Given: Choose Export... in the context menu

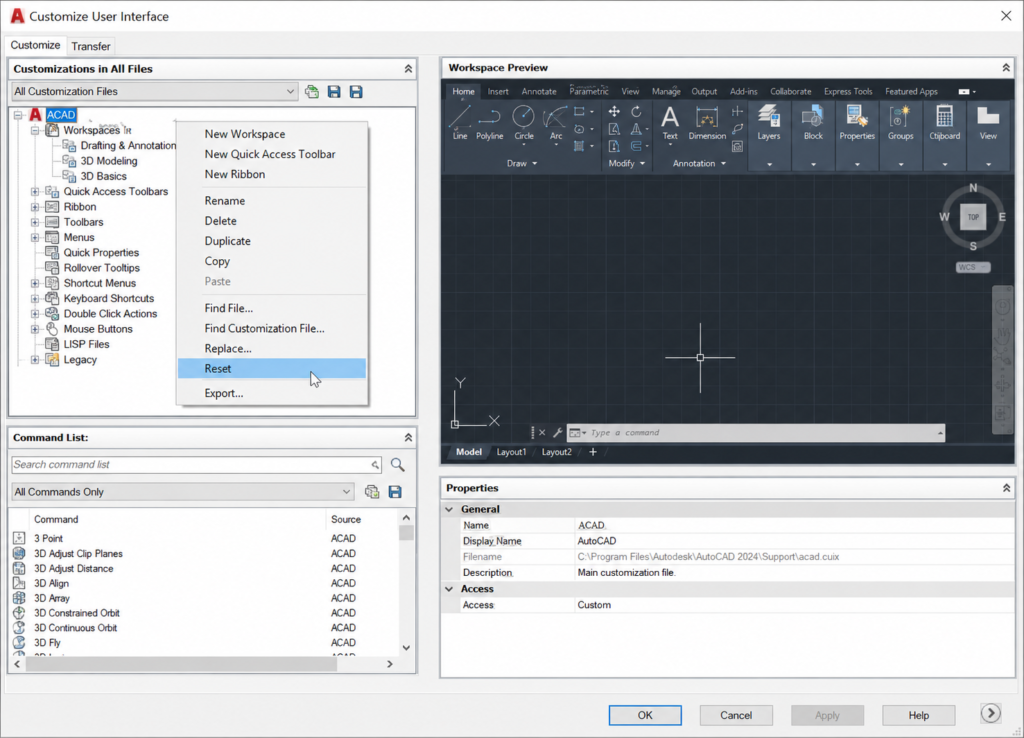Looking at the screenshot, I should click(x=271, y=393).
